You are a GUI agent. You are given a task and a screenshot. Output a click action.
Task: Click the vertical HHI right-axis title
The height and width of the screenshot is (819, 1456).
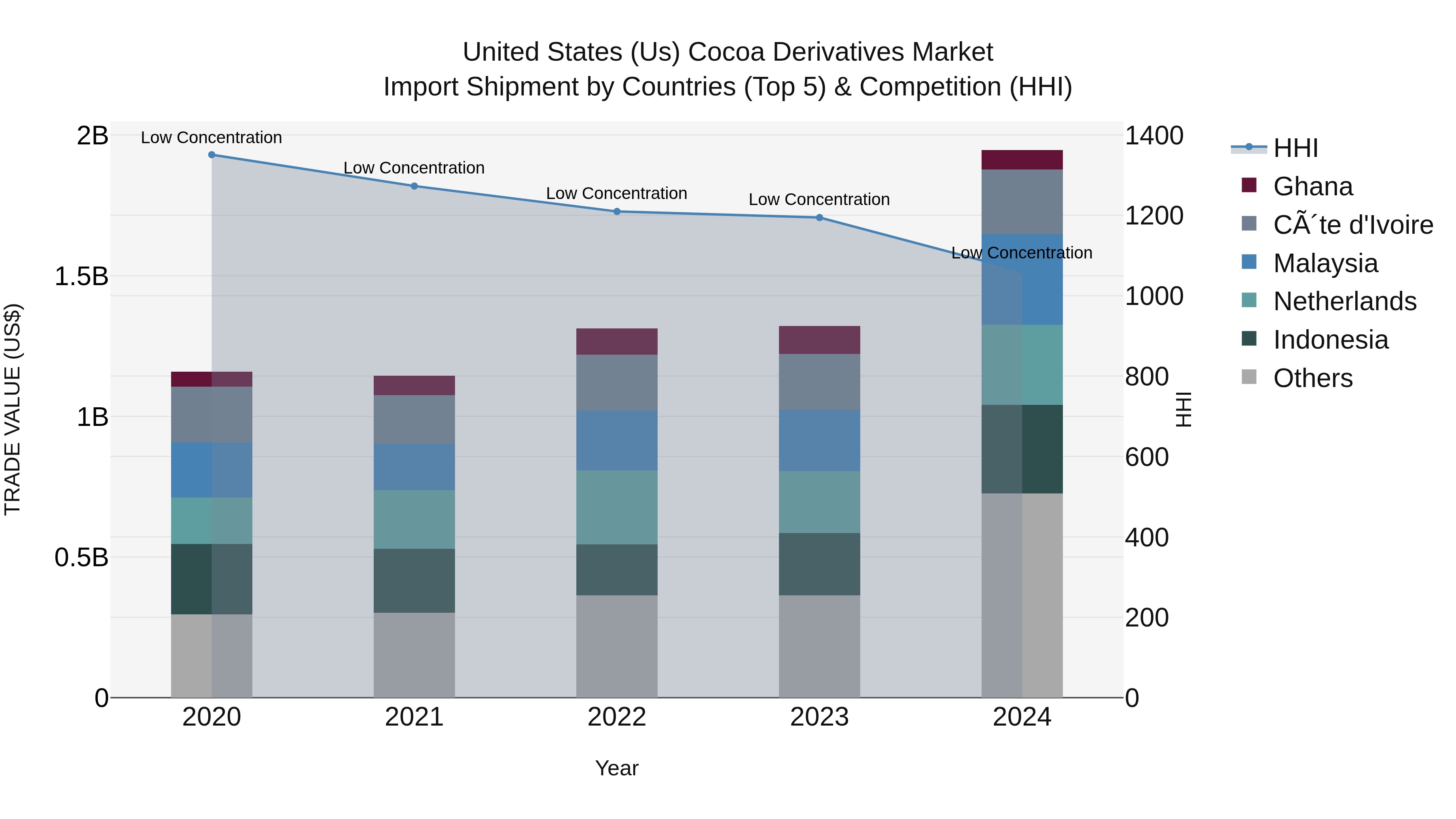[1183, 410]
